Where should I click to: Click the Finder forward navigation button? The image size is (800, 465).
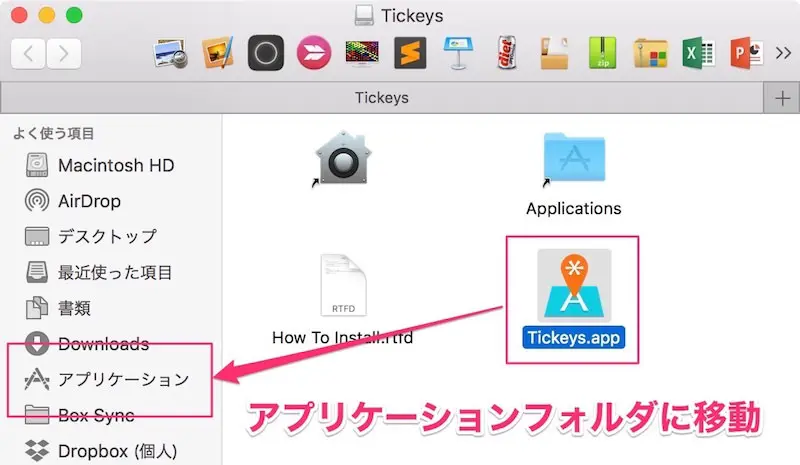[63, 54]
